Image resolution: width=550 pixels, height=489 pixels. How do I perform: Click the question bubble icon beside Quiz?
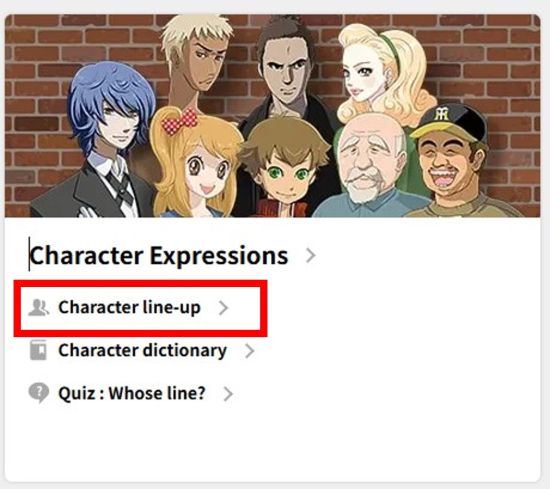[39, 393]
